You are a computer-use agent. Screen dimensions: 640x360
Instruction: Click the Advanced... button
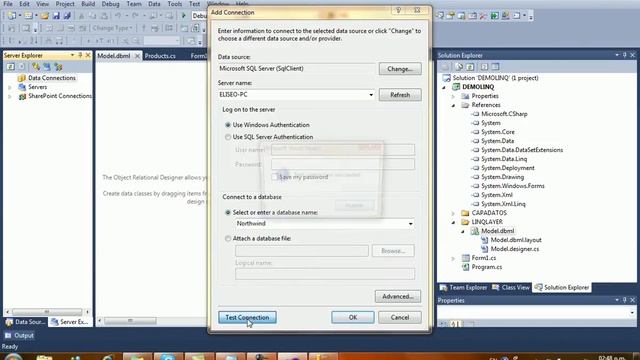[398, 296]
